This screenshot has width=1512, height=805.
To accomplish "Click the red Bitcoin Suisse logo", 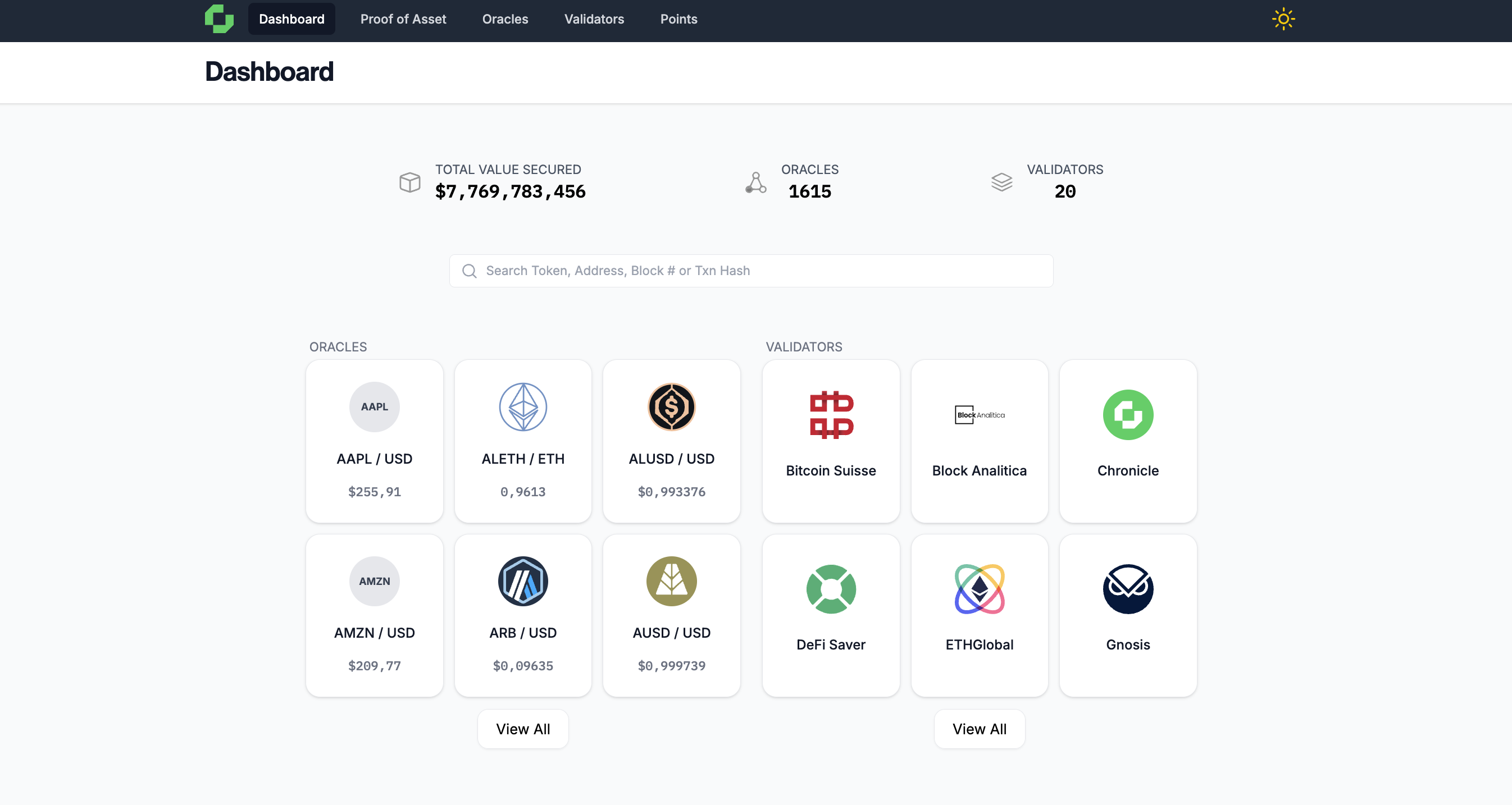I will coord(831,414).
